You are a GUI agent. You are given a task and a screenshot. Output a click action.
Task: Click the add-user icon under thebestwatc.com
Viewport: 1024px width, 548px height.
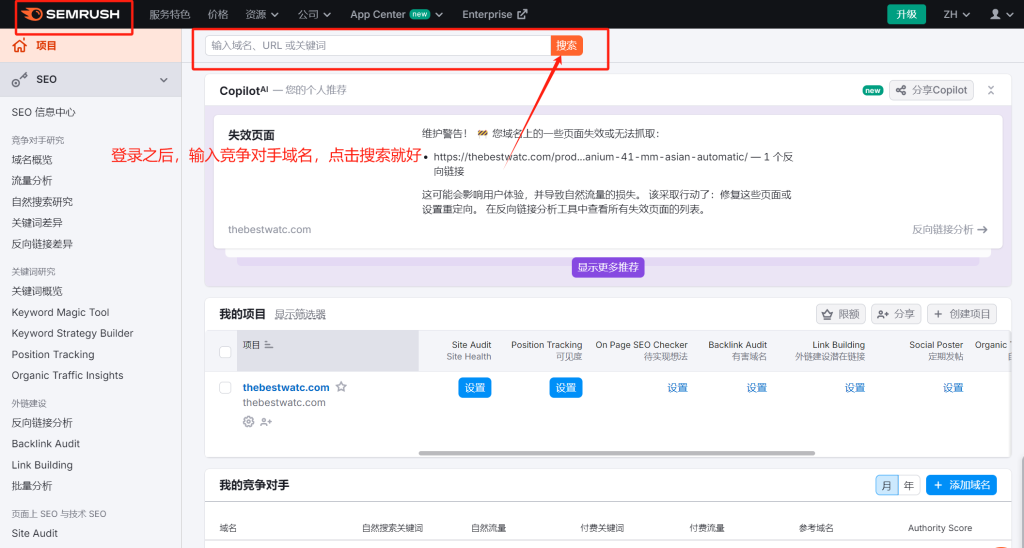click(266, 422)
